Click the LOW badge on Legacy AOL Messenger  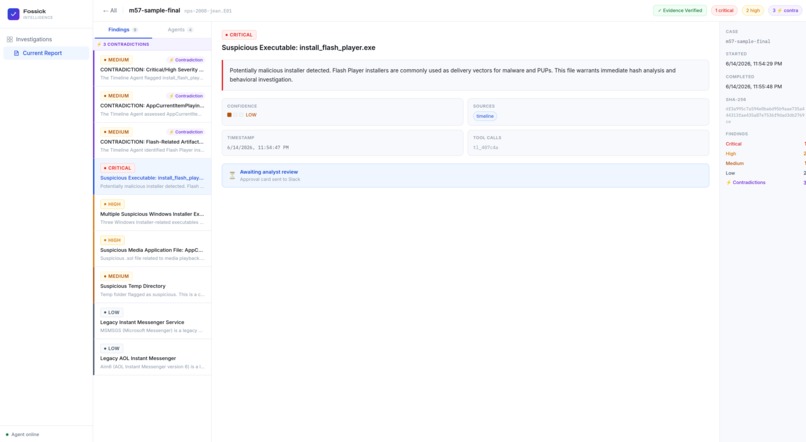click(112, 348)
